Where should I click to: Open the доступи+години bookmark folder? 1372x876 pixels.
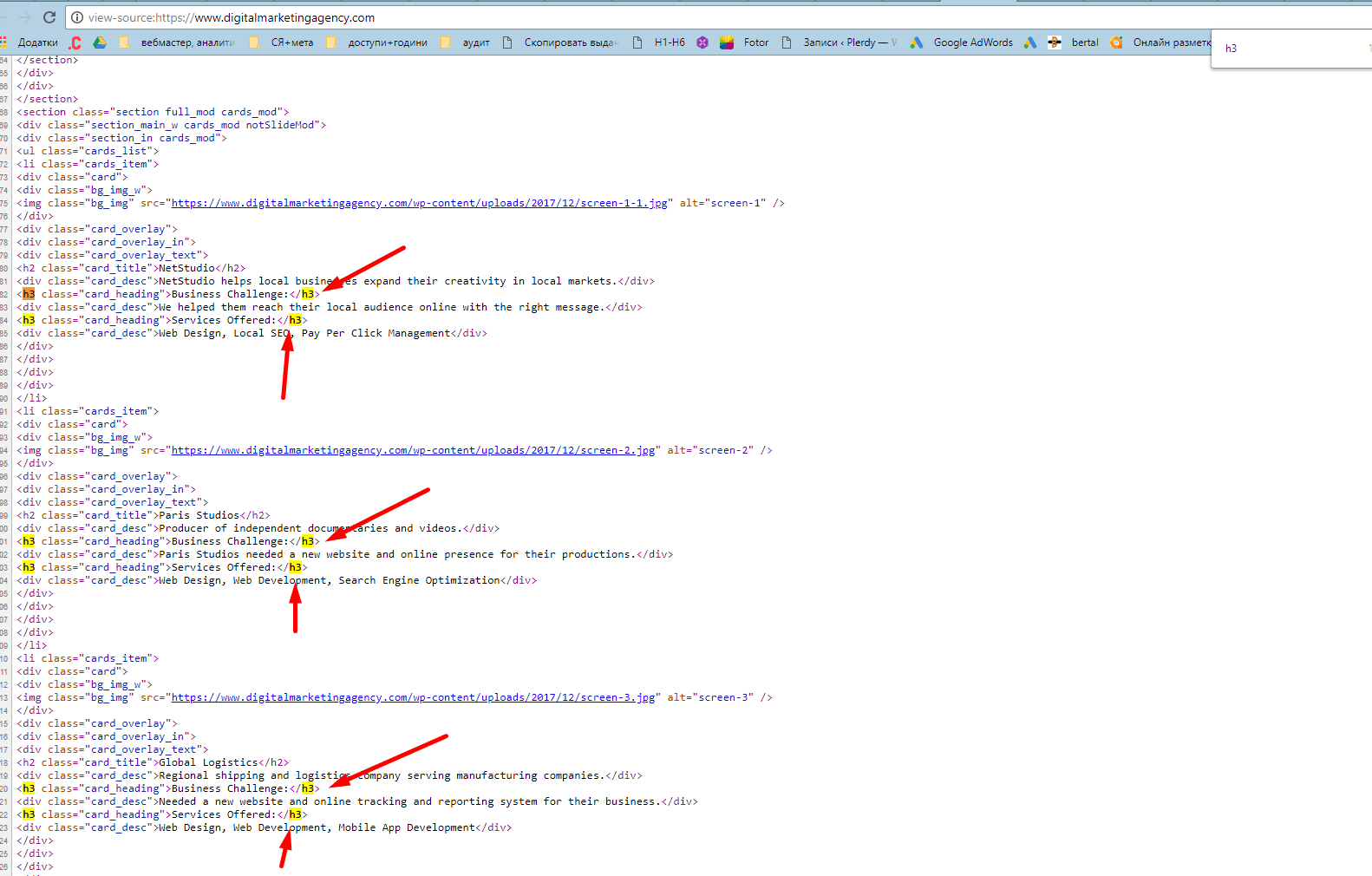tap(376, 42)
